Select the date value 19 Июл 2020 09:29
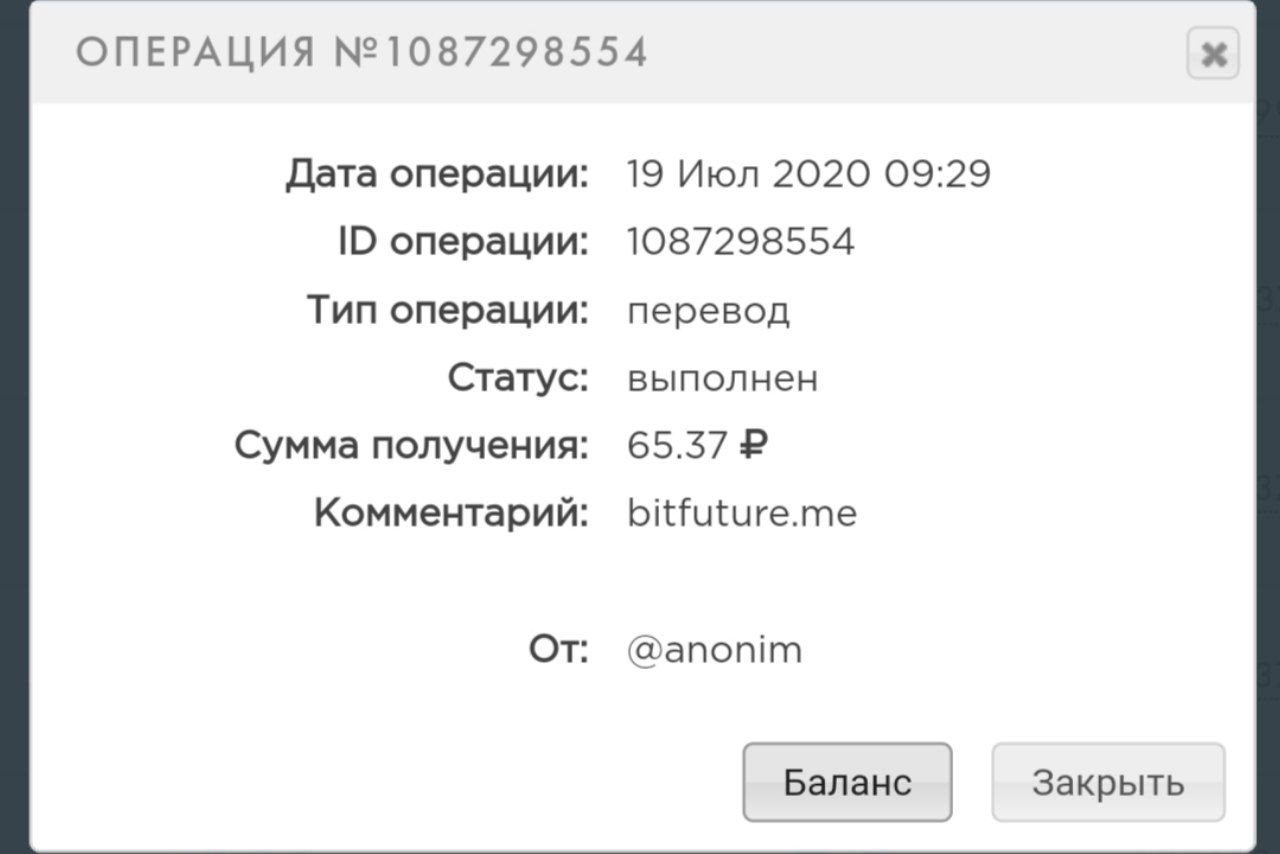Image resolution: width=1280 pixels, height=854 pixels. [x=808, y=174]
